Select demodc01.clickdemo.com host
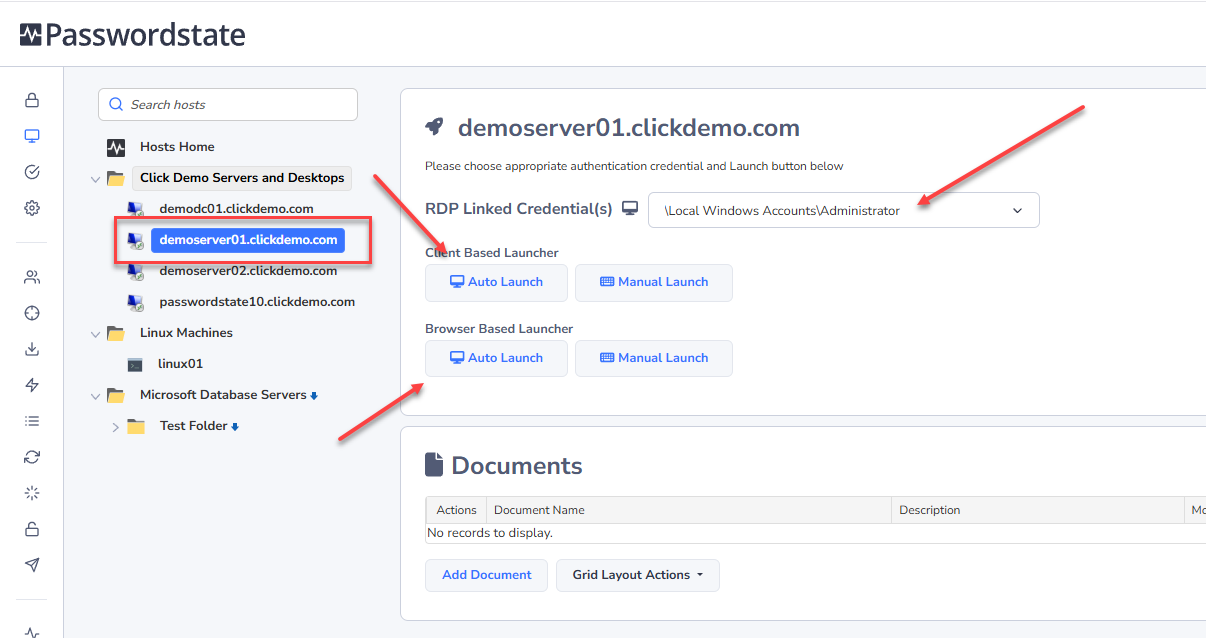The height and width of the screenshot is (638, 1206). 236,209
